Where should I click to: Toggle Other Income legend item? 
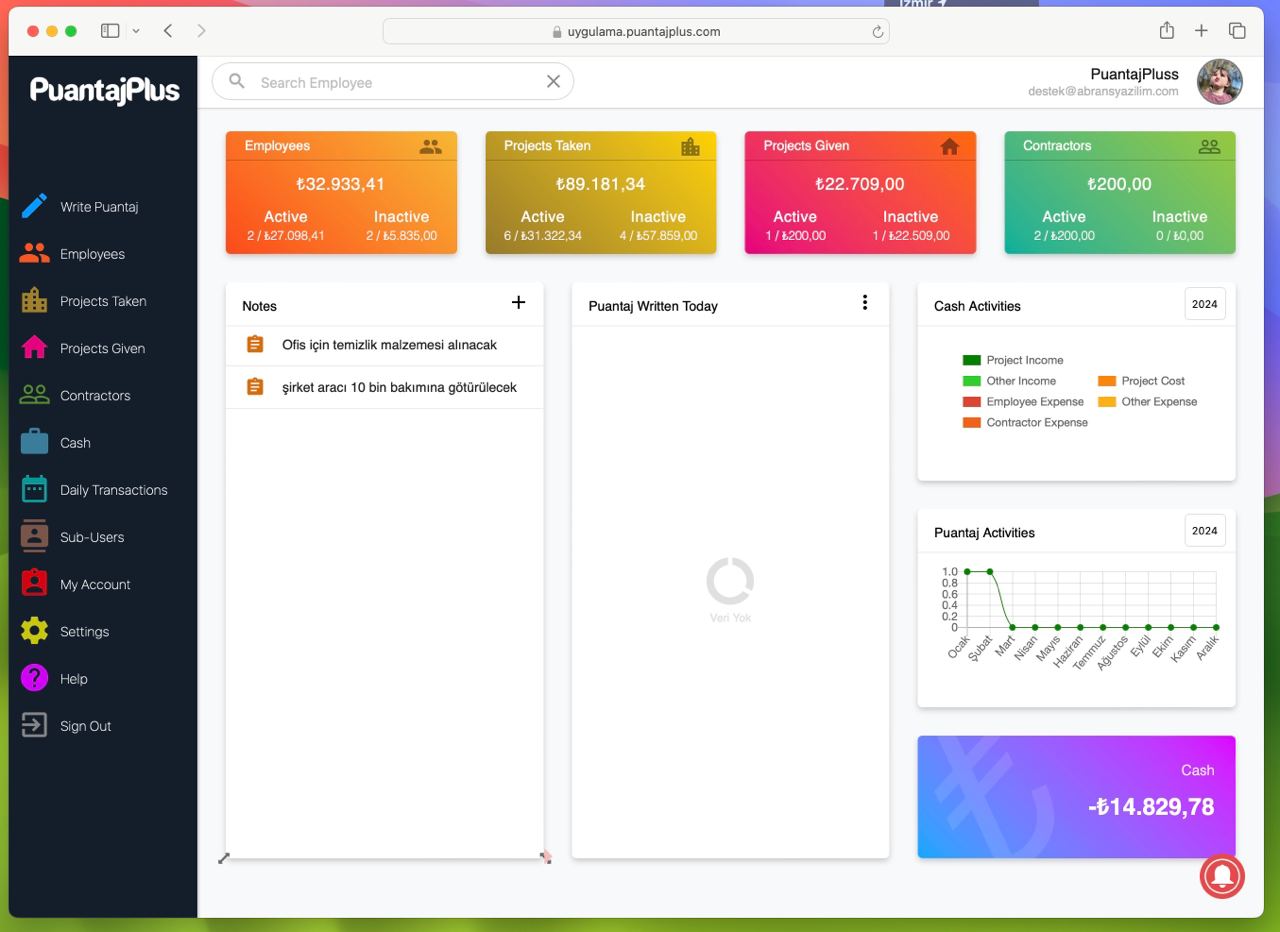click(1009, 381)
